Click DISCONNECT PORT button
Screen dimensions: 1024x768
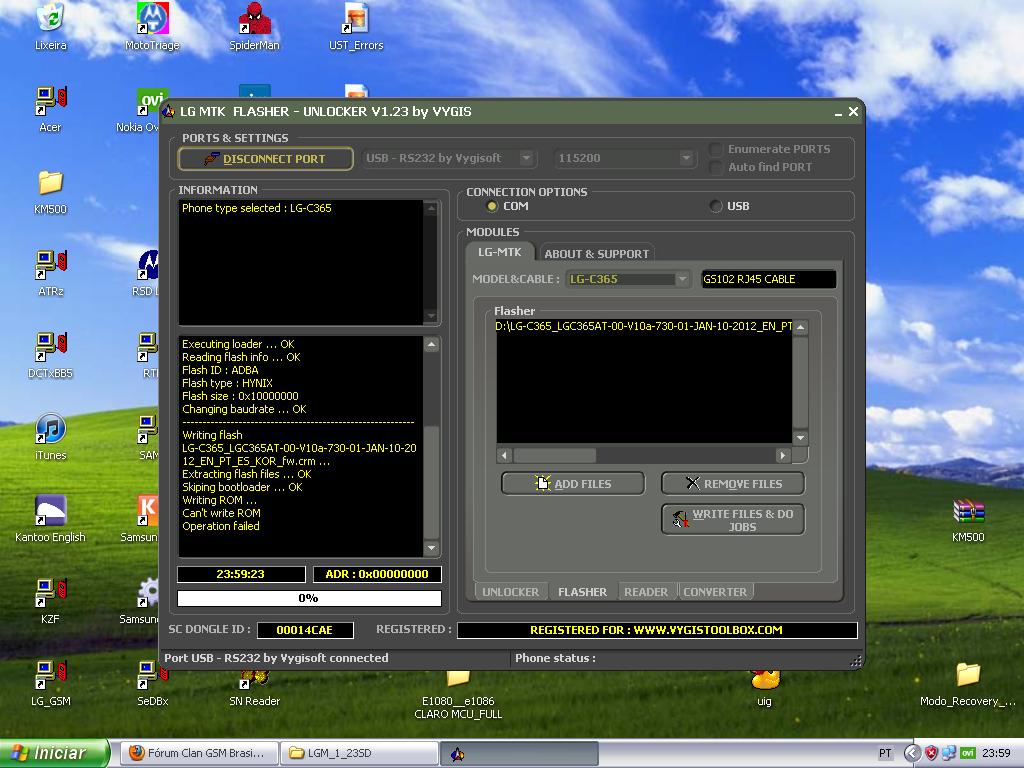click(x=265, y=159)
